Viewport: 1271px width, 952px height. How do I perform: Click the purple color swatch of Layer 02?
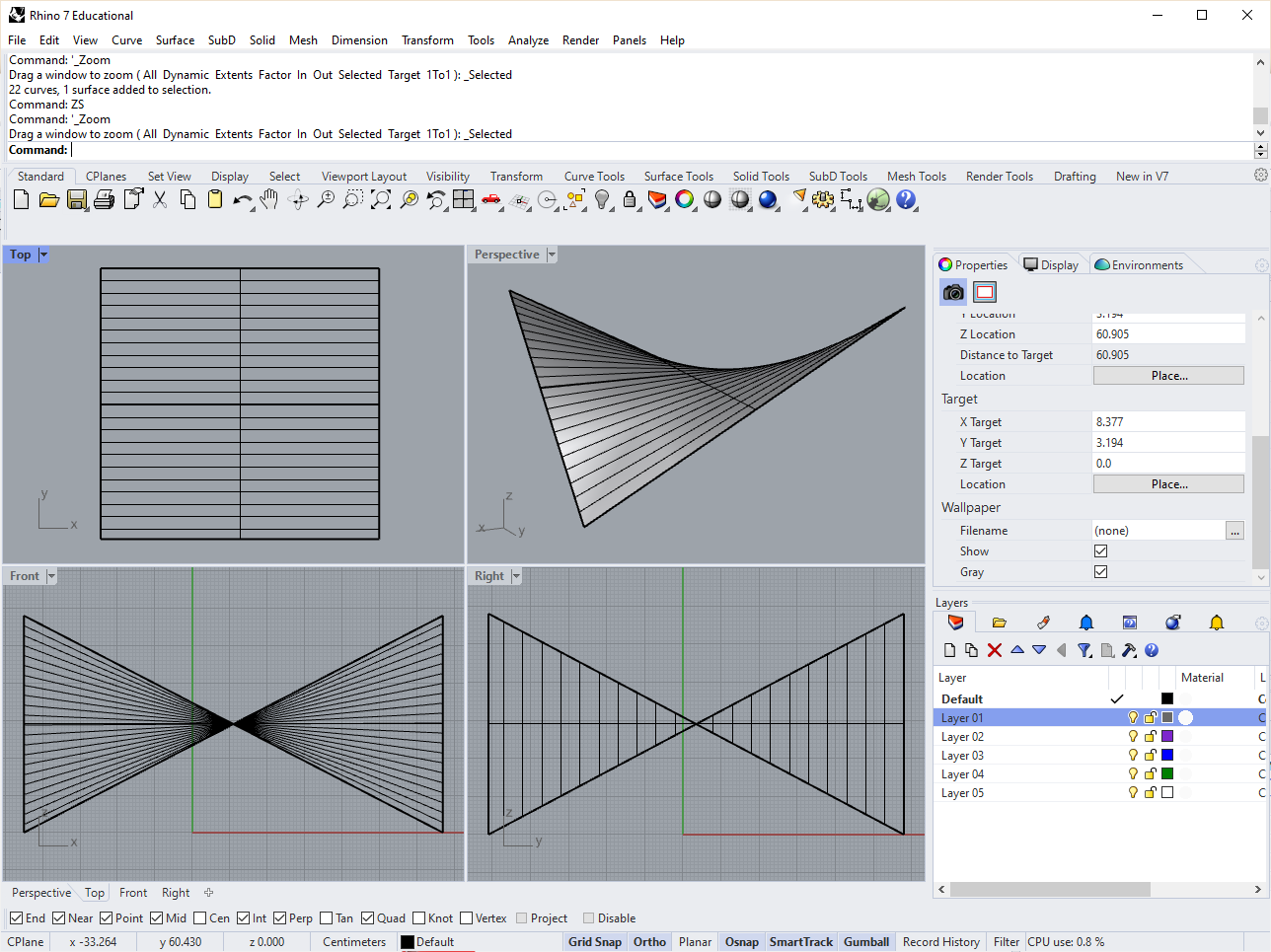1167,737
